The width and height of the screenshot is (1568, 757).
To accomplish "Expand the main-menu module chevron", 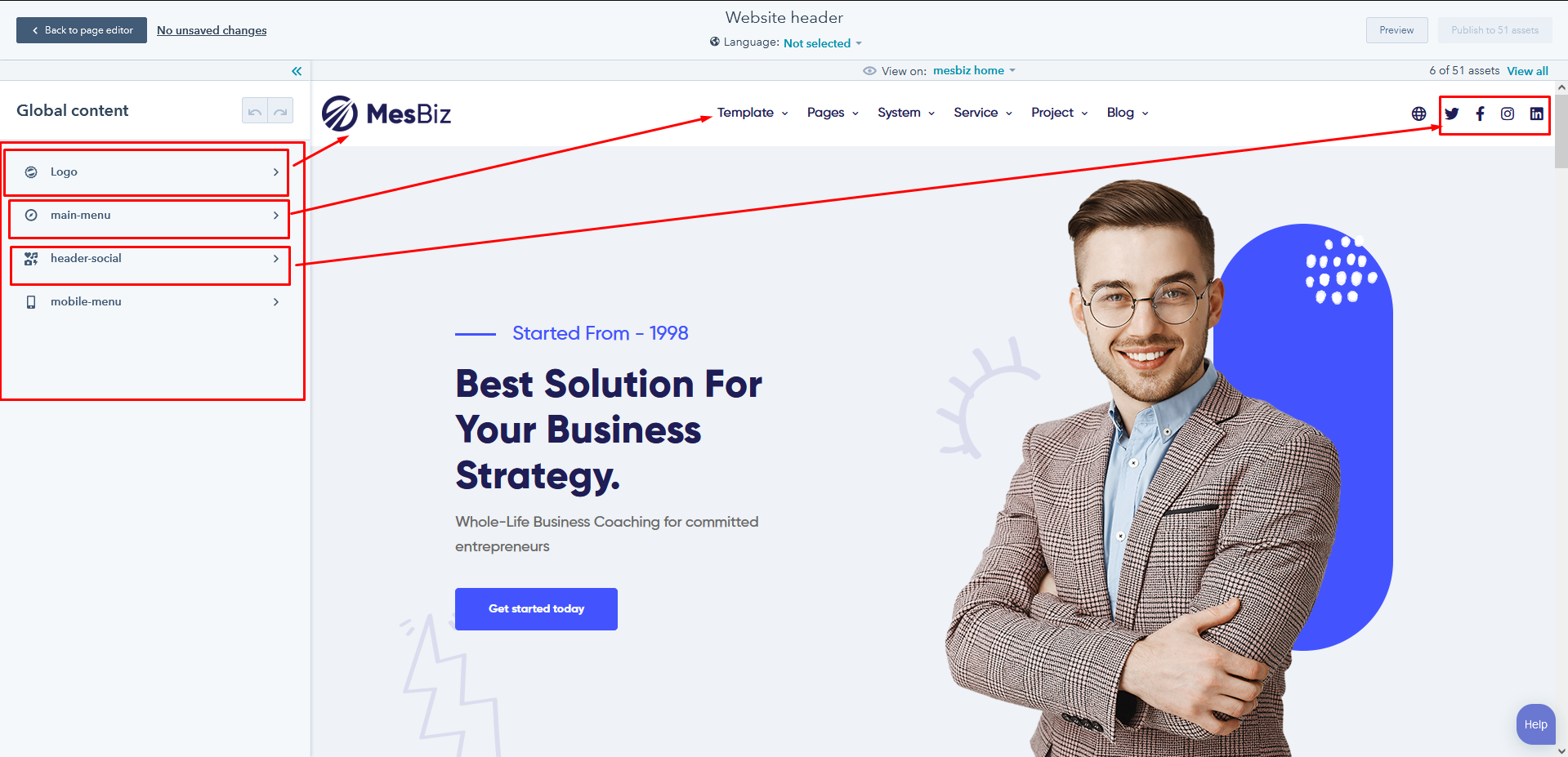I will point(276,216).
